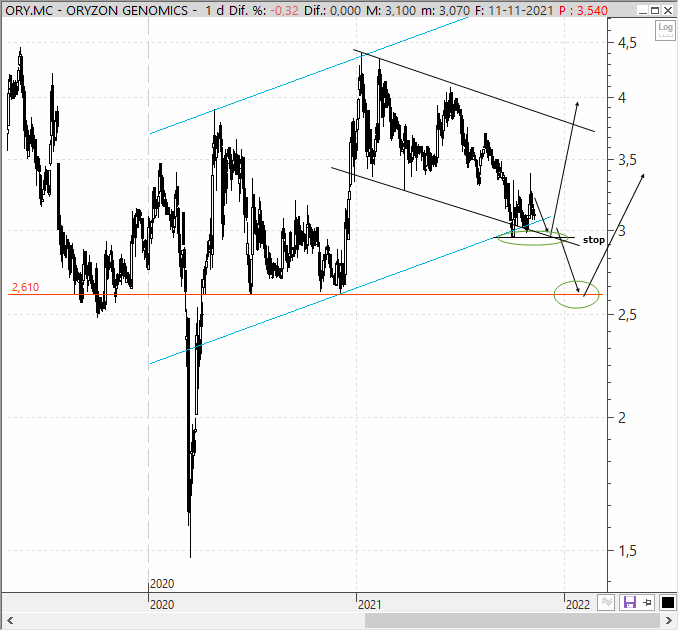Click the pin icon beside save
679x631 pixels.
tap(647, 602)
